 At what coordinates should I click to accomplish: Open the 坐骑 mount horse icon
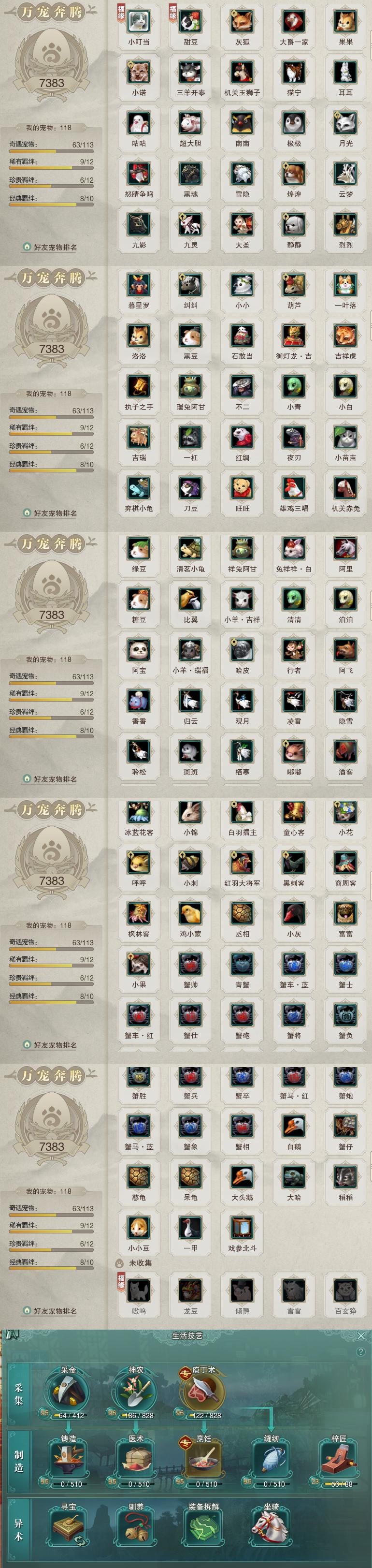point(271,1528)
